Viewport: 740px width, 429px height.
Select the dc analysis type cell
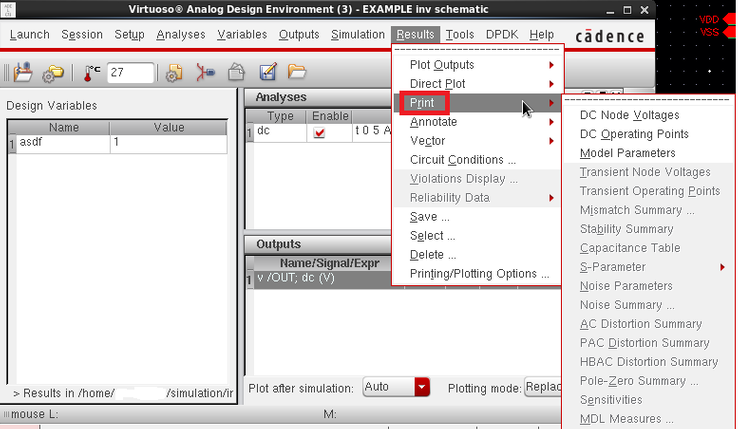coord(280,132)
